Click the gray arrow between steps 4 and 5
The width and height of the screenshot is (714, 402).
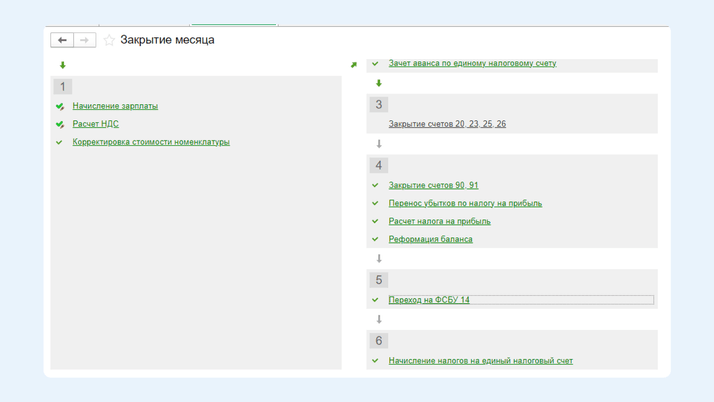point(379,259)
